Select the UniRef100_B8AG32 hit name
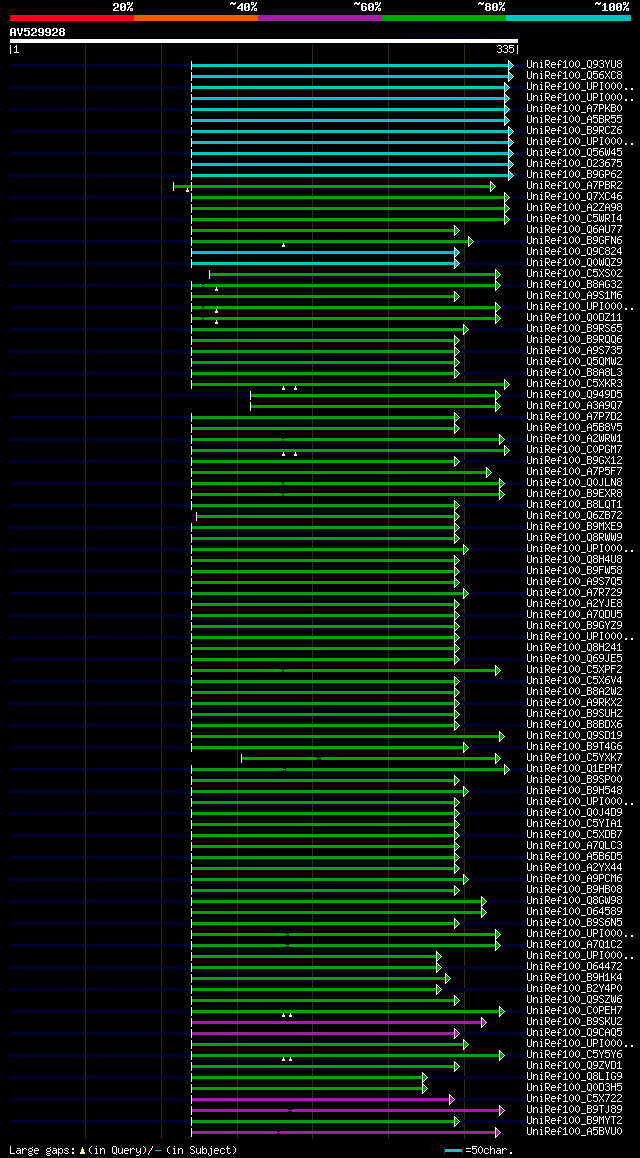Image resolution: width=640 pixels, height=1158 pixels. click(x=574, y=285)
